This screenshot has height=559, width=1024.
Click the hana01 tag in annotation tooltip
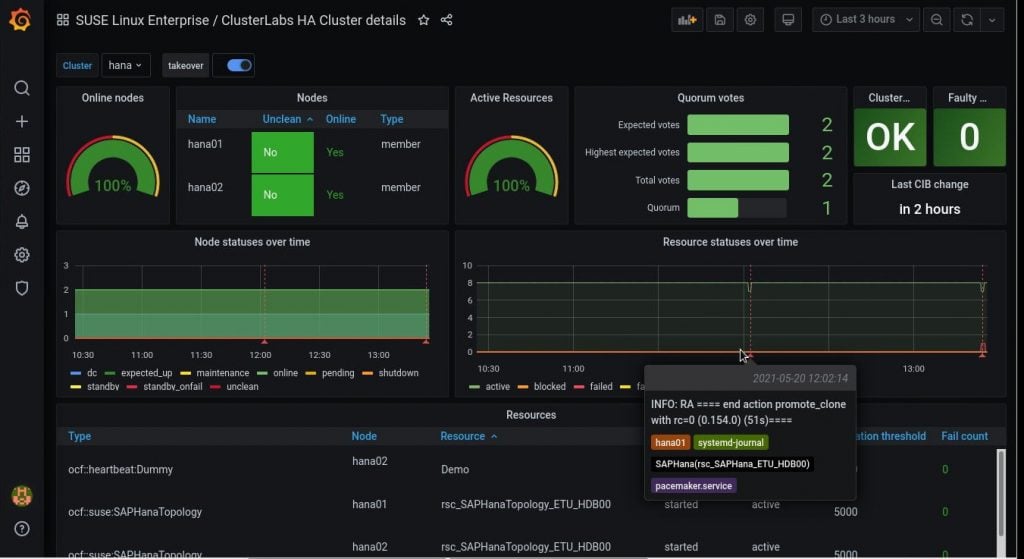[670, 443]
